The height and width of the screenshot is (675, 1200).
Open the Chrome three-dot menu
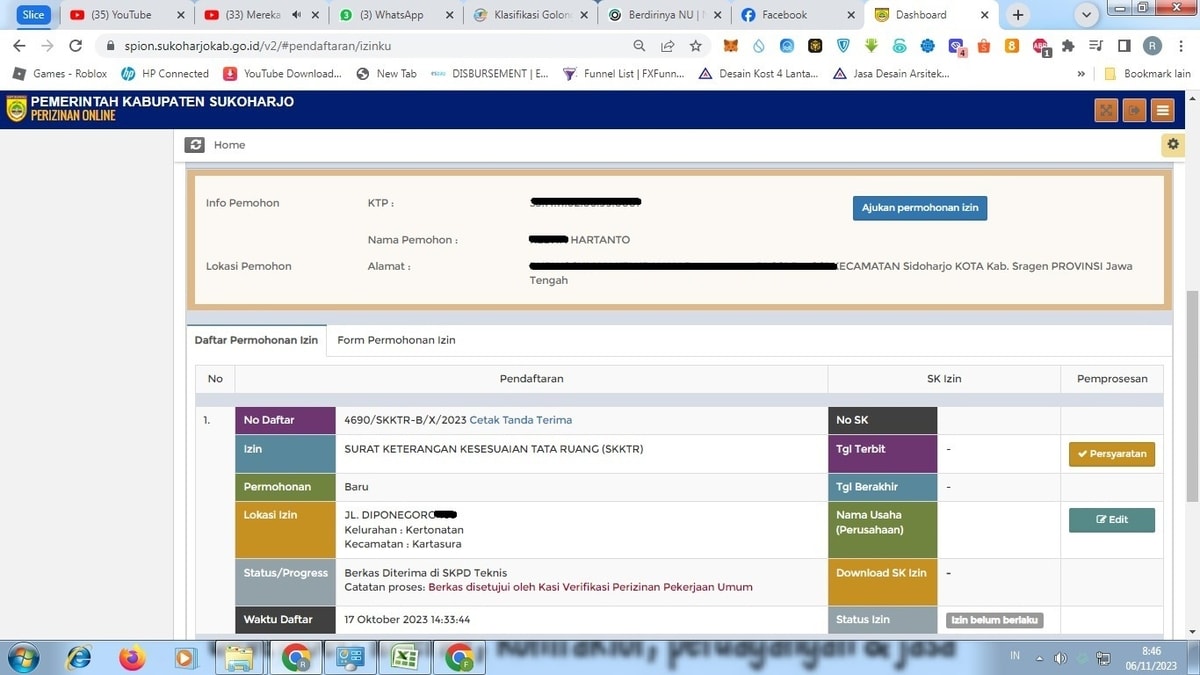click(1181, 46)
